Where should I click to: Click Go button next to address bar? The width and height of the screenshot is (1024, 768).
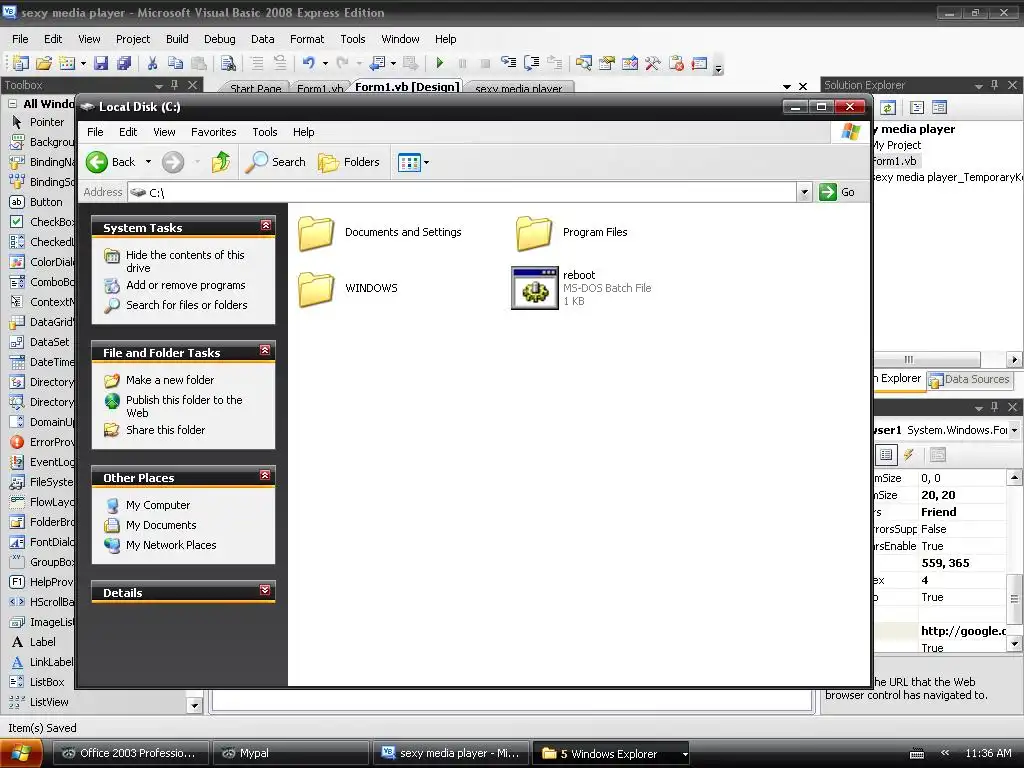tap(837, 192)
